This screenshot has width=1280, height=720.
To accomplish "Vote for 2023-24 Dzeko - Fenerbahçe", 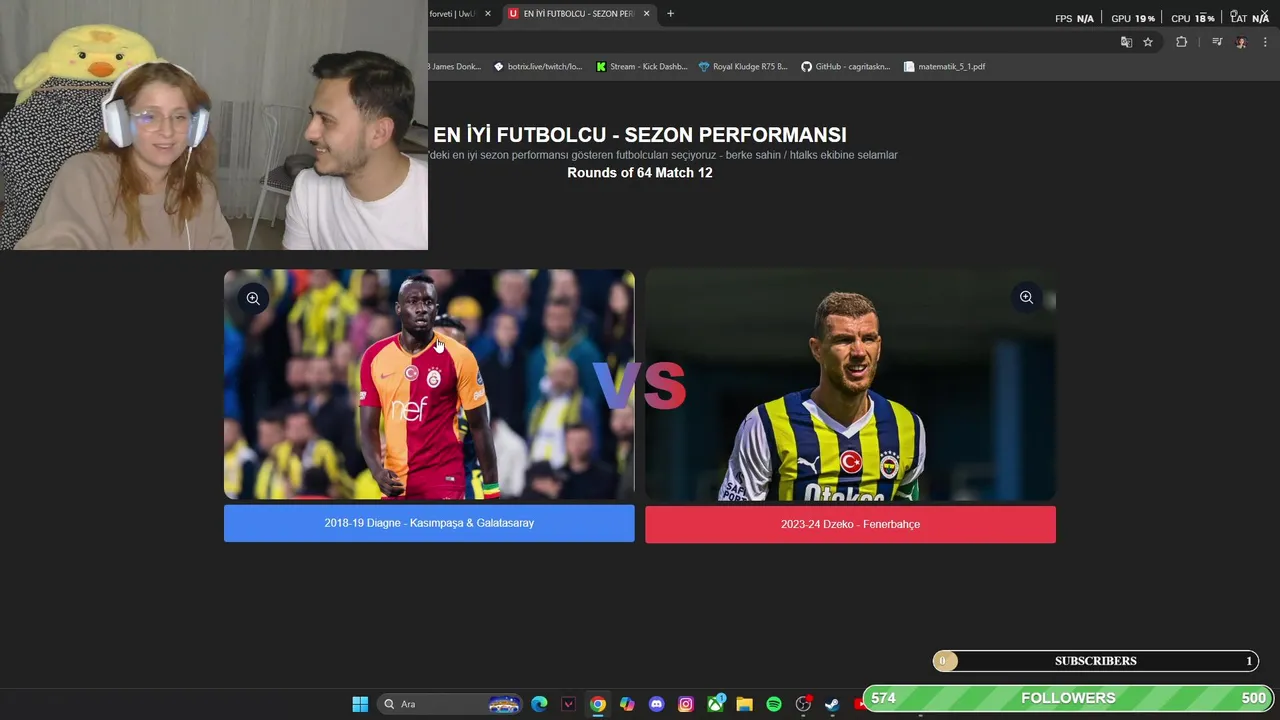I will click(850, 524).
